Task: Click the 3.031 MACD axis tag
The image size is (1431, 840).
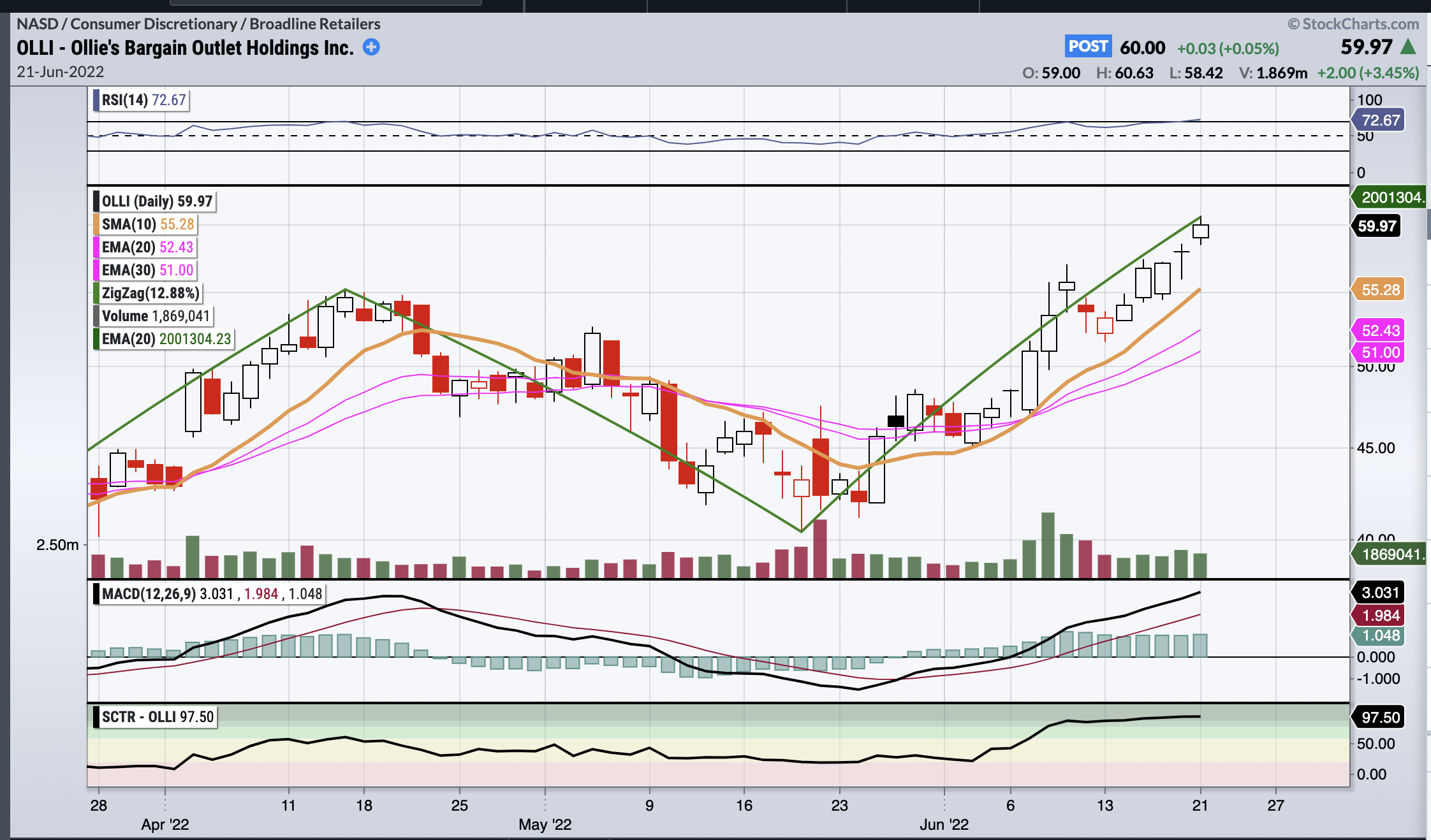Action: coord(1377,593)
